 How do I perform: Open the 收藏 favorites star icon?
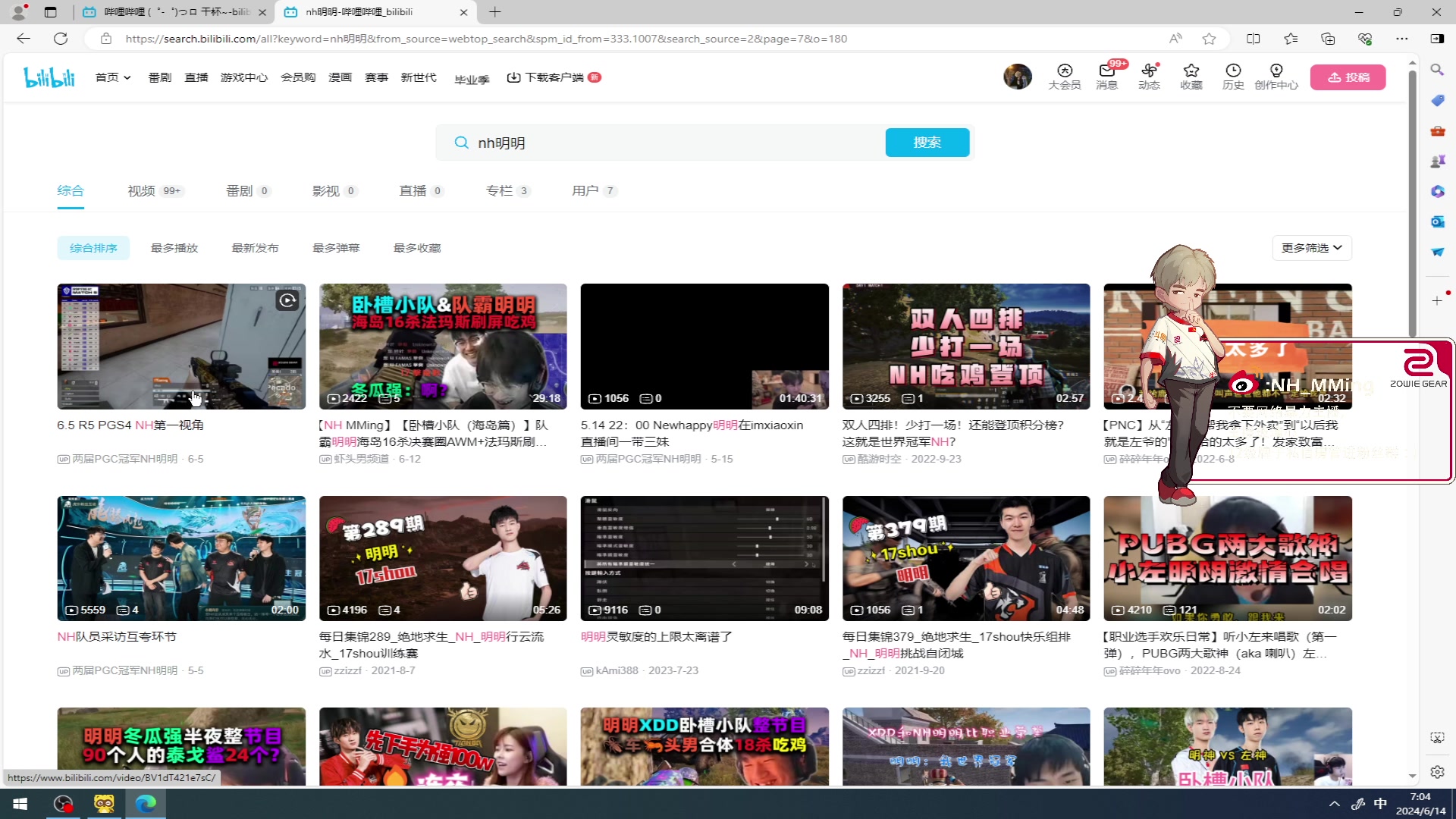(1191, 77)
